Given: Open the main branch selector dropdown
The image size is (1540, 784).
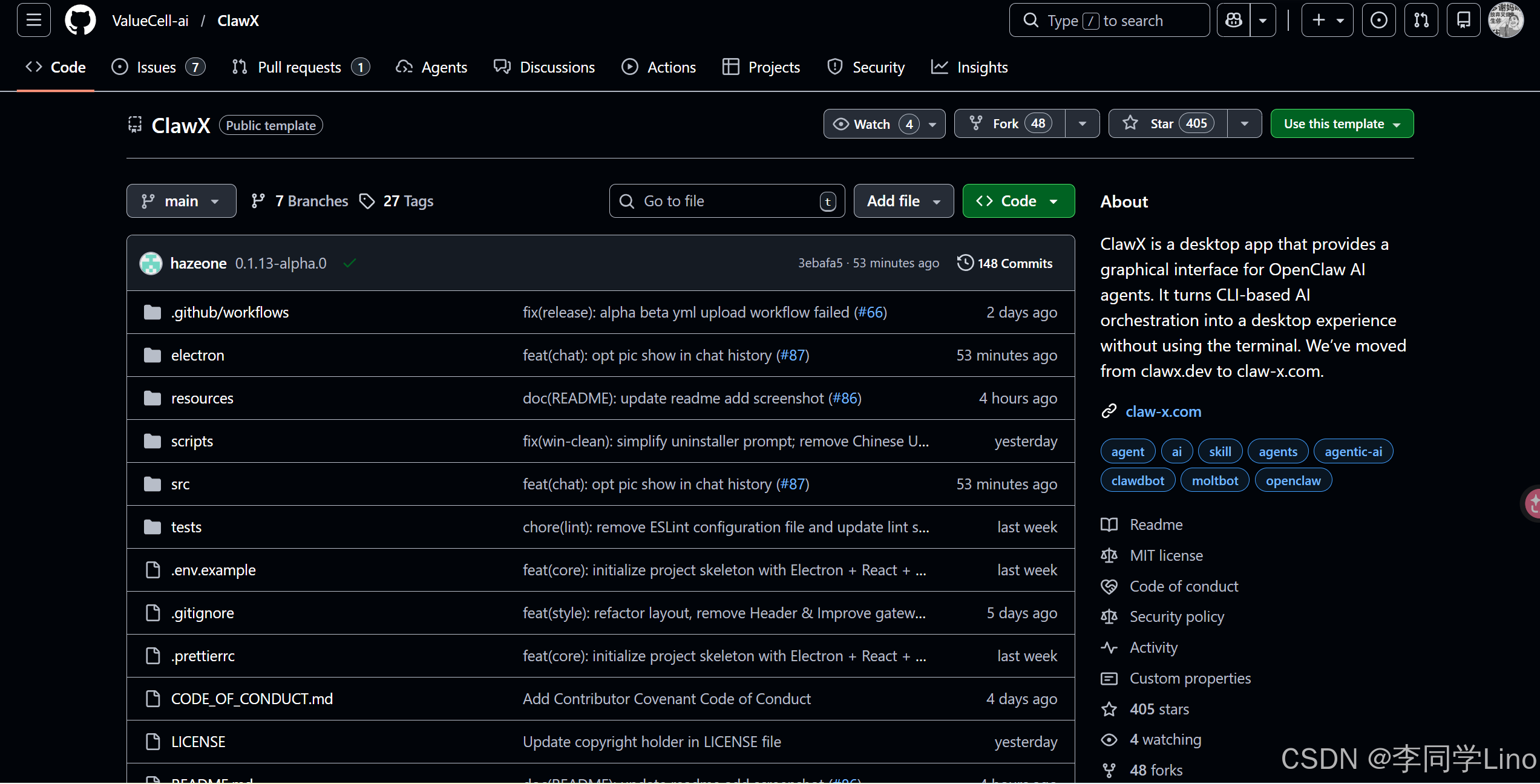Looking at the screenshot, I should [181, 201].
